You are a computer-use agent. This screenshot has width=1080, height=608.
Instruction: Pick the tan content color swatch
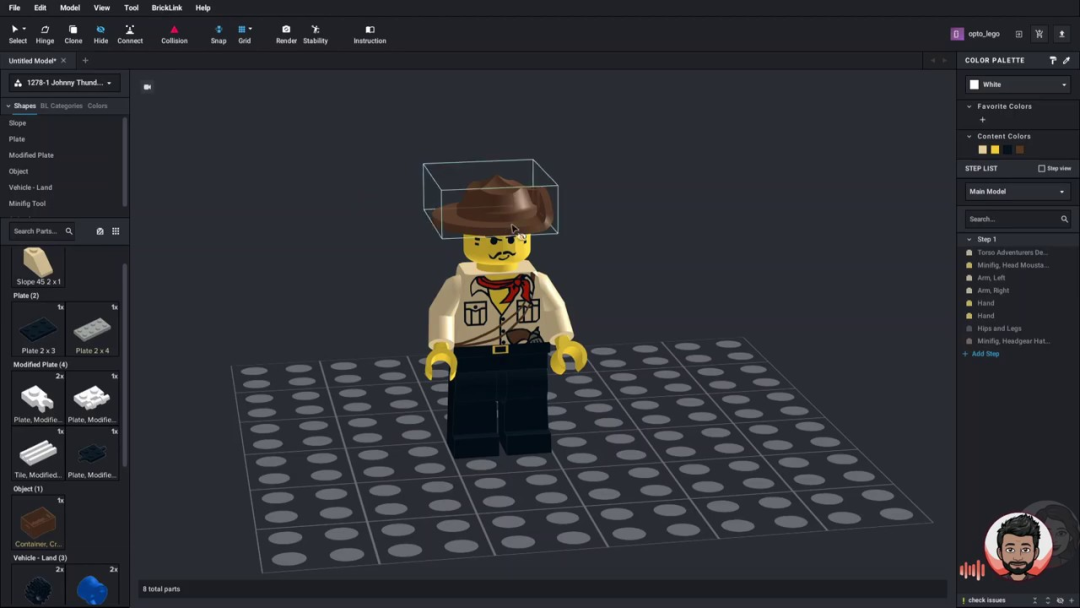click(982, 149)
